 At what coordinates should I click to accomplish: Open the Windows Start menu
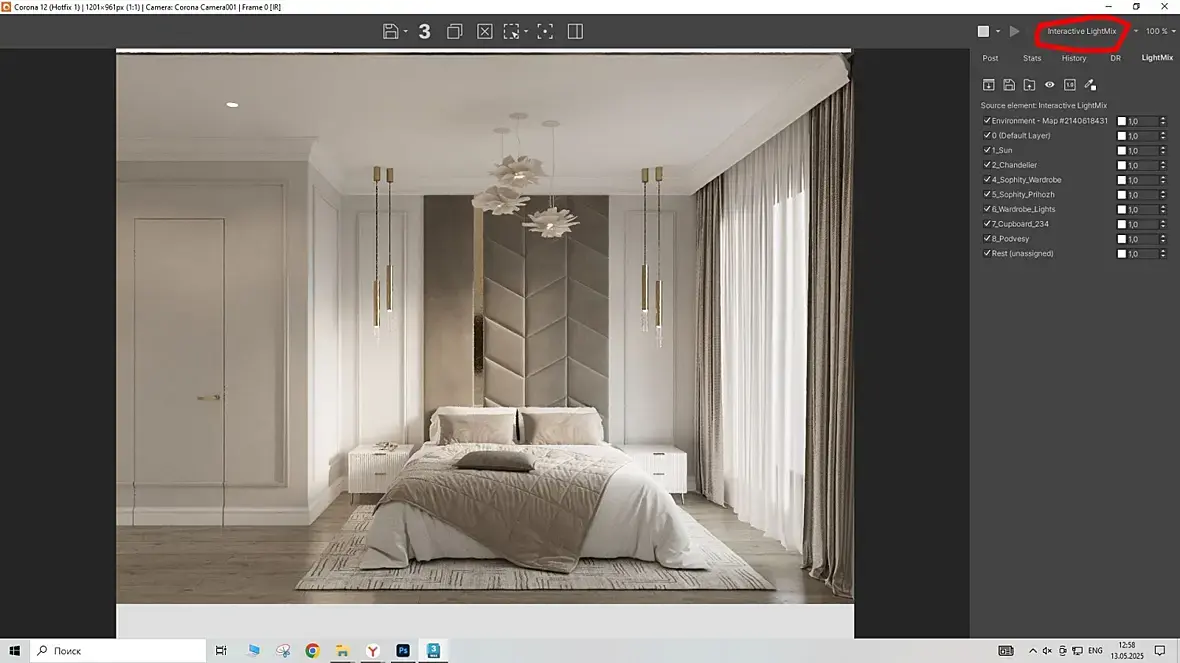coord(14,650)
